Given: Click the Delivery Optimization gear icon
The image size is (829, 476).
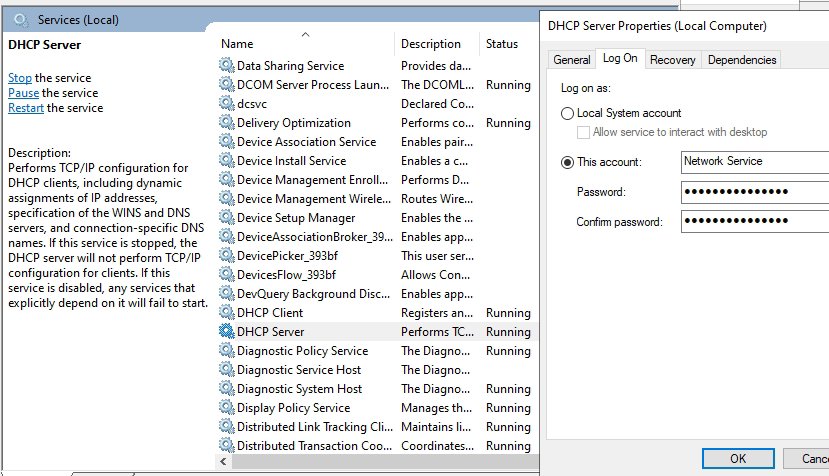Looking at the screenshot, I should pos(227,123).
